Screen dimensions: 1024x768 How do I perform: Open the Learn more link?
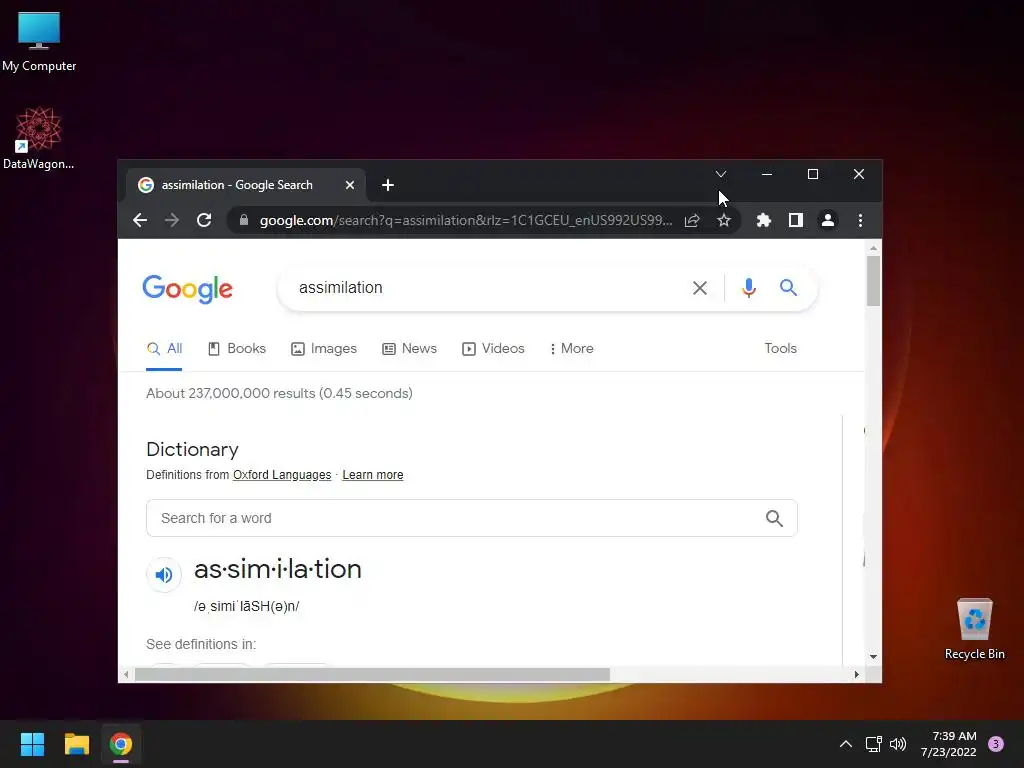[x=373, y=475]
